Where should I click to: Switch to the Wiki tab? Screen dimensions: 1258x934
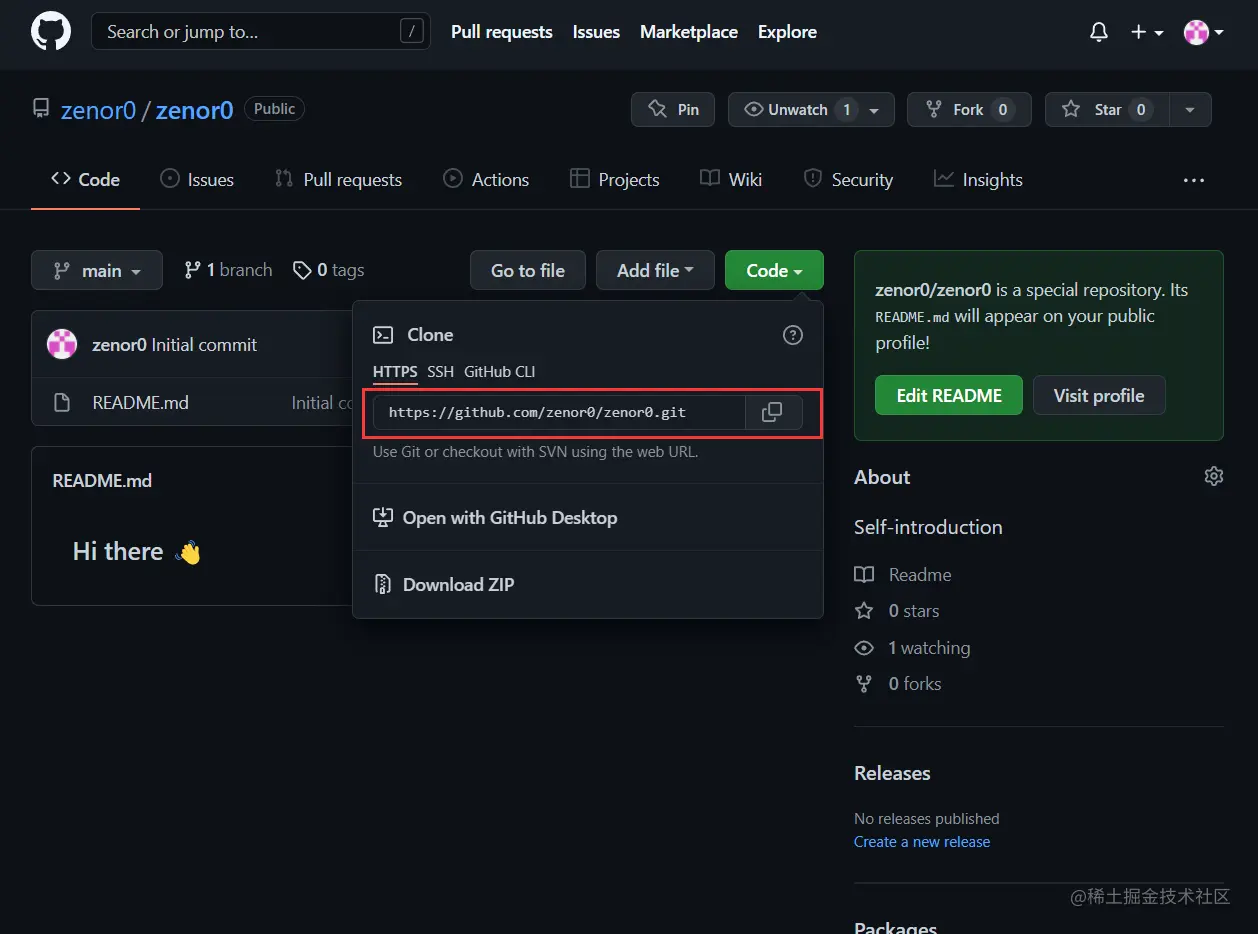(731, 180)
